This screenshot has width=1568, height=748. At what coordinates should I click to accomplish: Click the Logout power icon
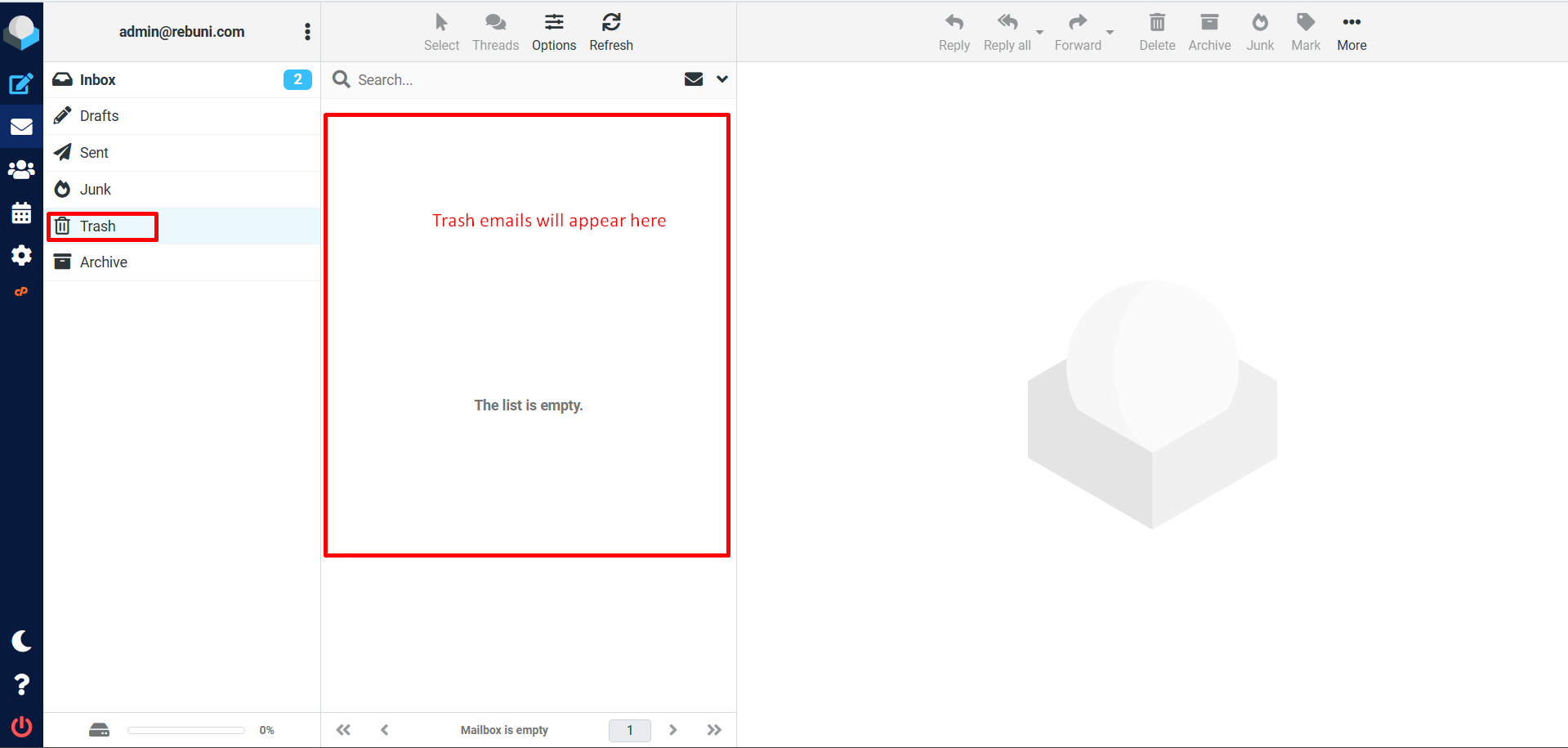pos(21,726)
